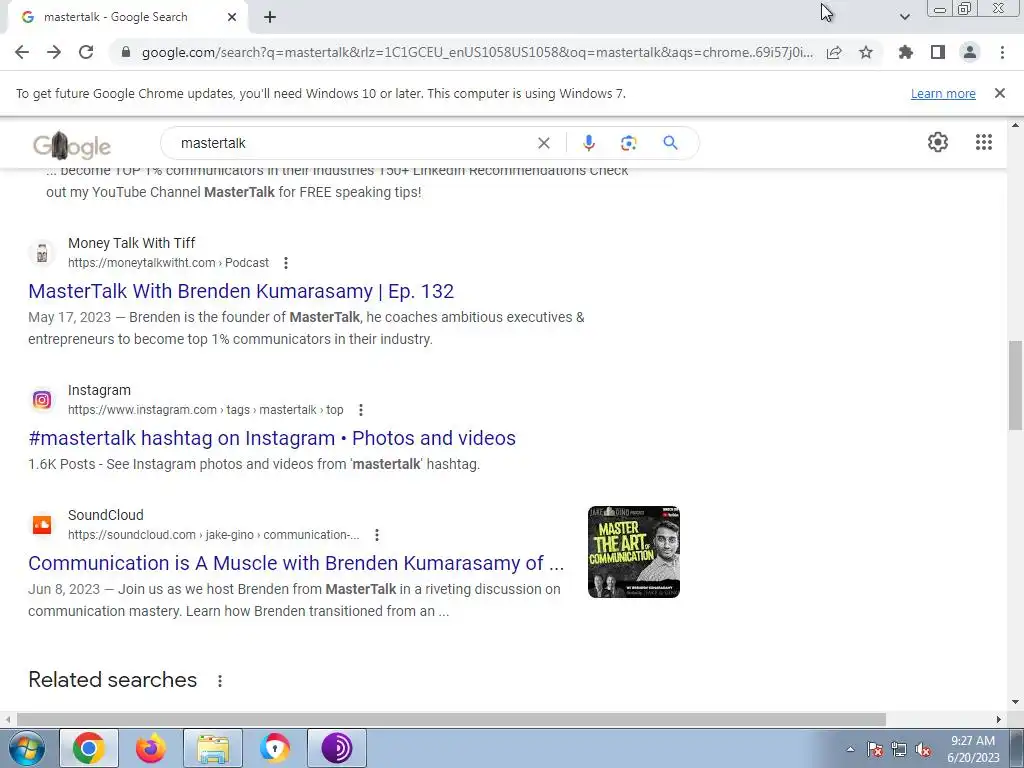The height and width of the screenshot is (768, 1024).
Task: Click the Money Talk With Tiff favicon
Action: [42, 253]
